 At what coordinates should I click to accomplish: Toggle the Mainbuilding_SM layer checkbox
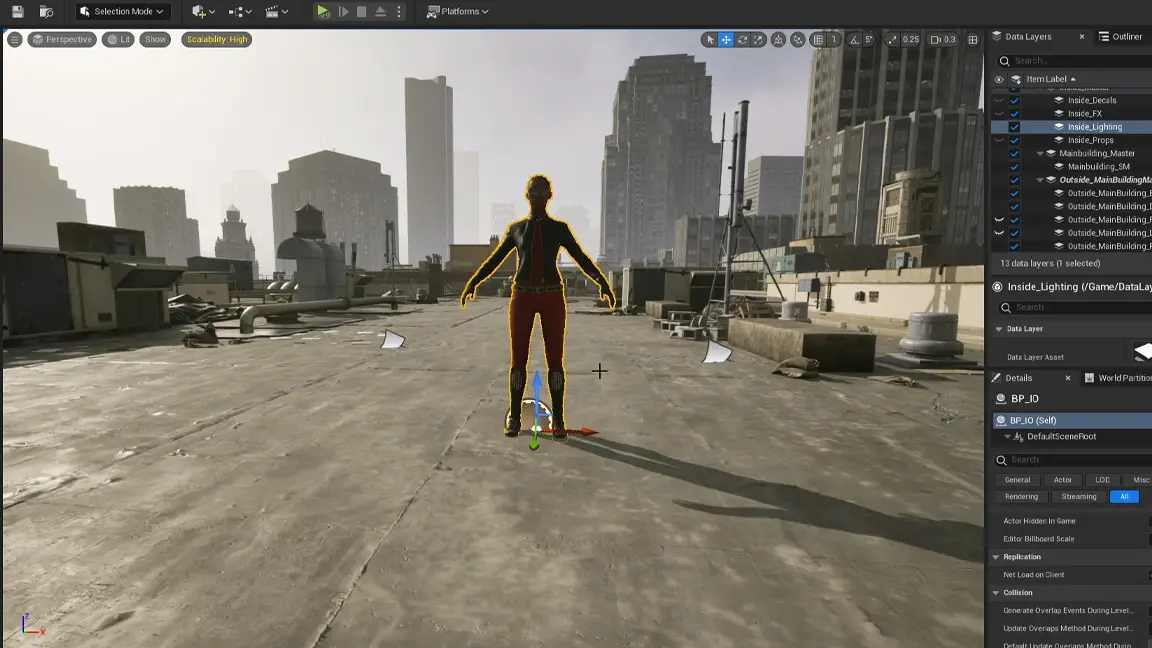click(x=1014, y=167)
